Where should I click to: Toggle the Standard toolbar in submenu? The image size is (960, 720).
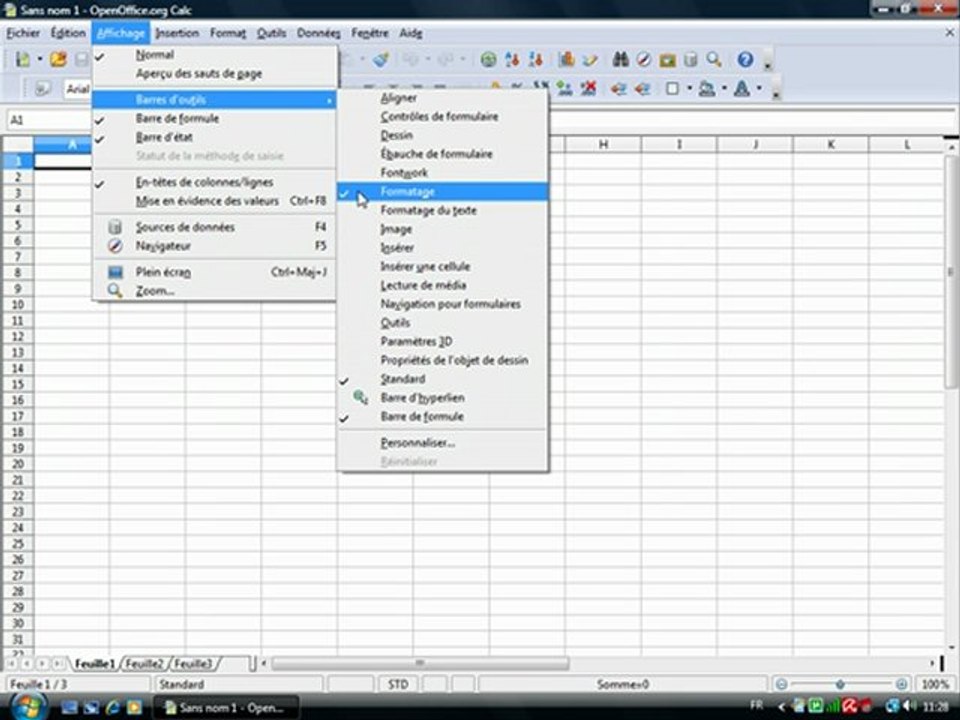[442, 379]
